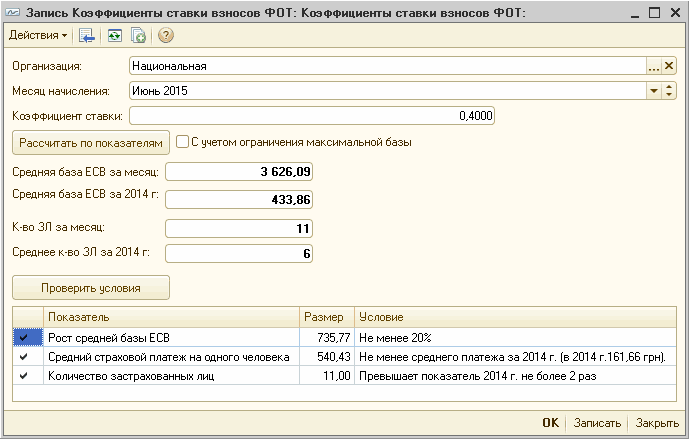Screen dimensions: 689x439
Task: Click the window icon in the title bar
Action: click(x=12, y=13)
